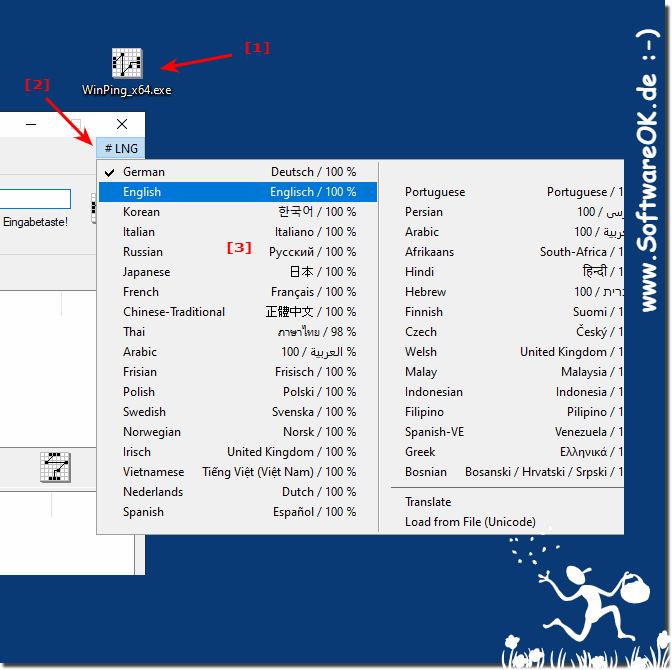This screenshot has width=672, height=670.
Task: Choose Finnish (Suomi) entry
Action: [x=502, y=312]
